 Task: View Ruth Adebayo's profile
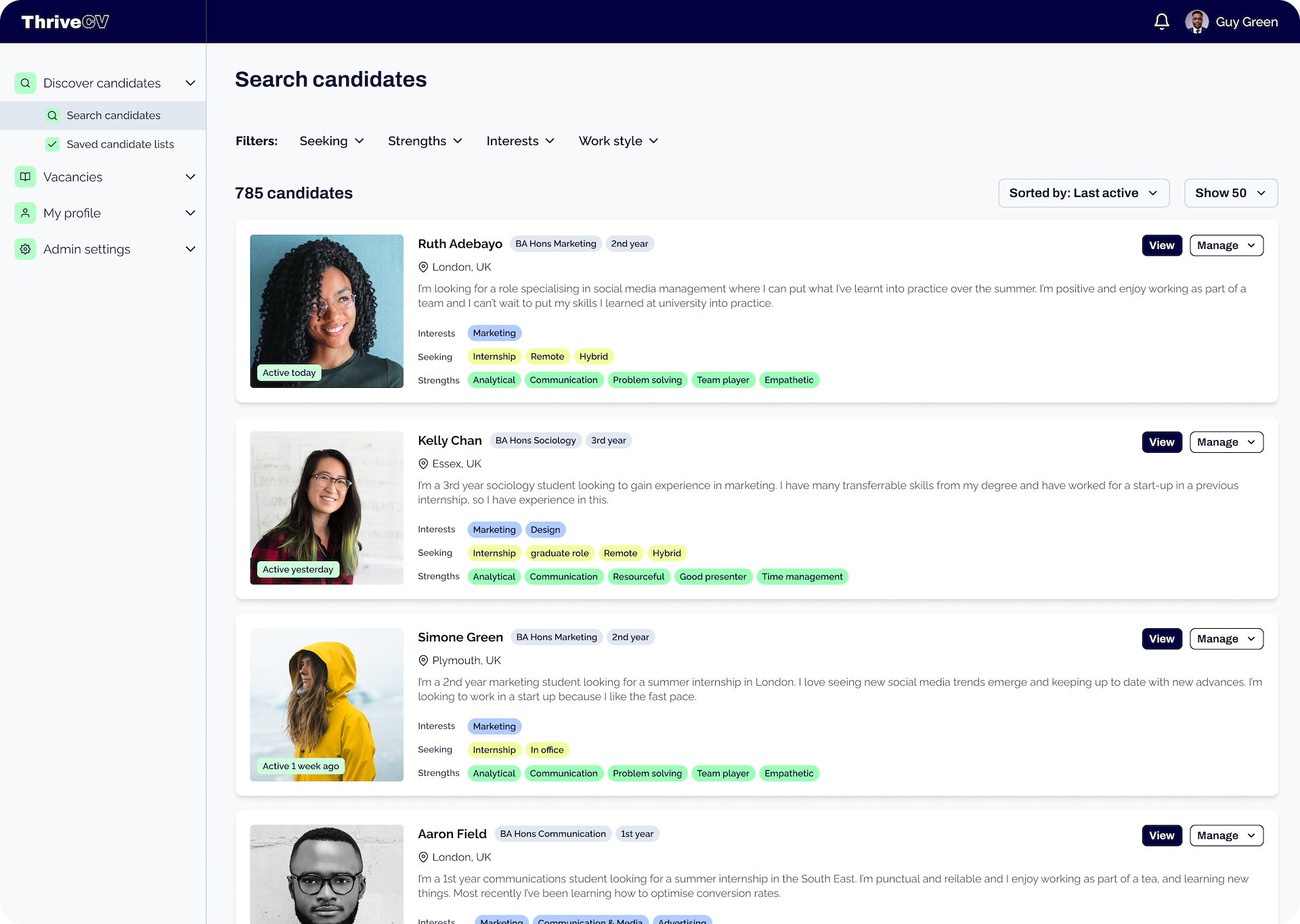point(1162,246)
